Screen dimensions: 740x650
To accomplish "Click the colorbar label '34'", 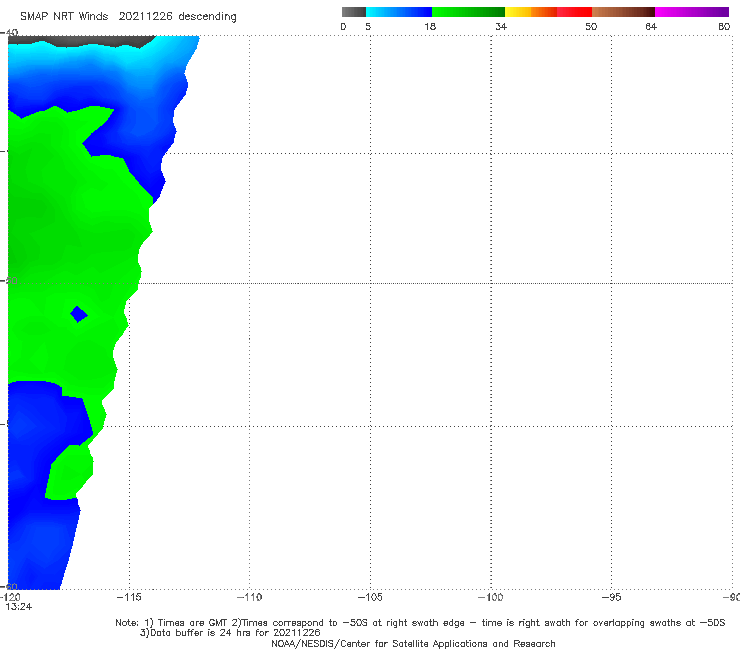I will [x=501, y=26].
